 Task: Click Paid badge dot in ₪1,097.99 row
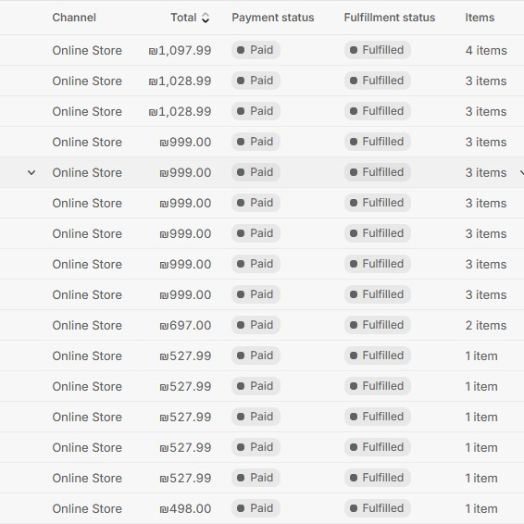[x=241, y=50]
